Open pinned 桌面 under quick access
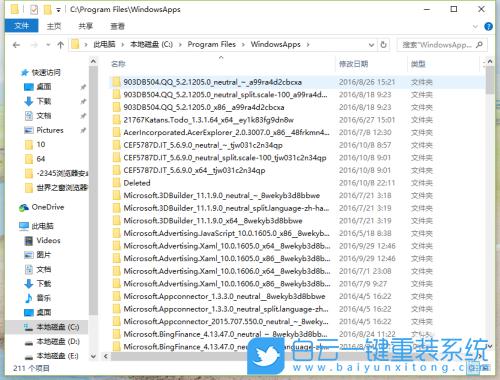 point(44,87)
